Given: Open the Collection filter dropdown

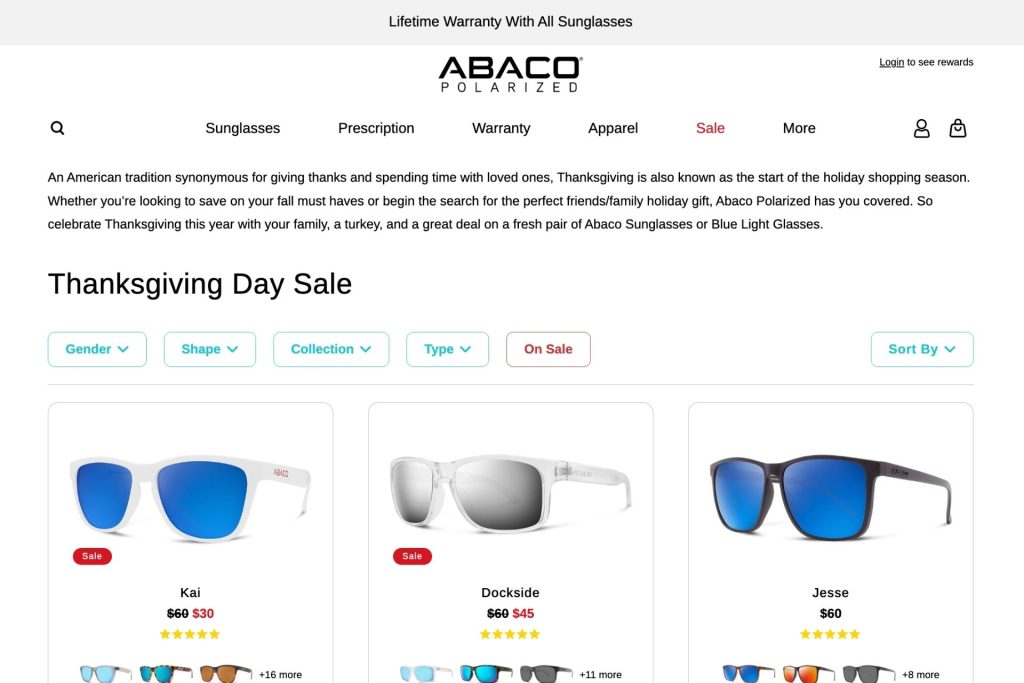Looking at the screenshot, I should (331, 349).
